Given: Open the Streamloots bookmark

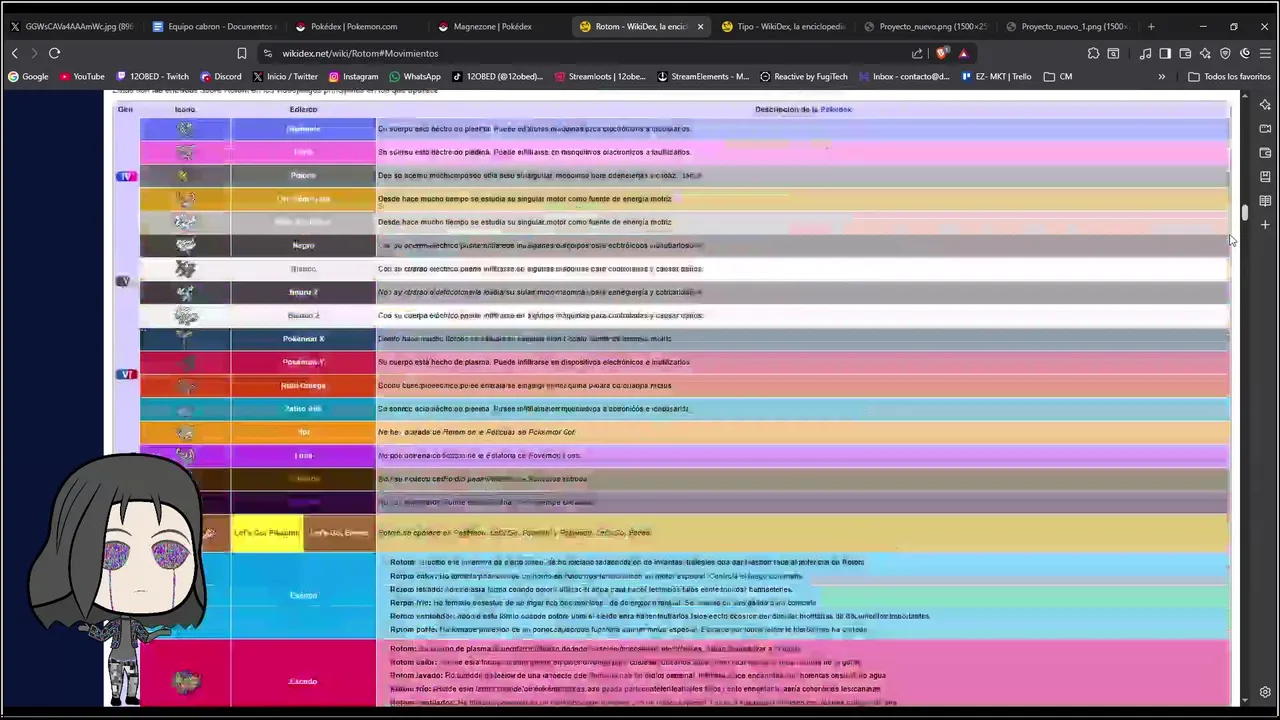Looking at the screenshot, I should pyautogui.click(x=600, y=76).
